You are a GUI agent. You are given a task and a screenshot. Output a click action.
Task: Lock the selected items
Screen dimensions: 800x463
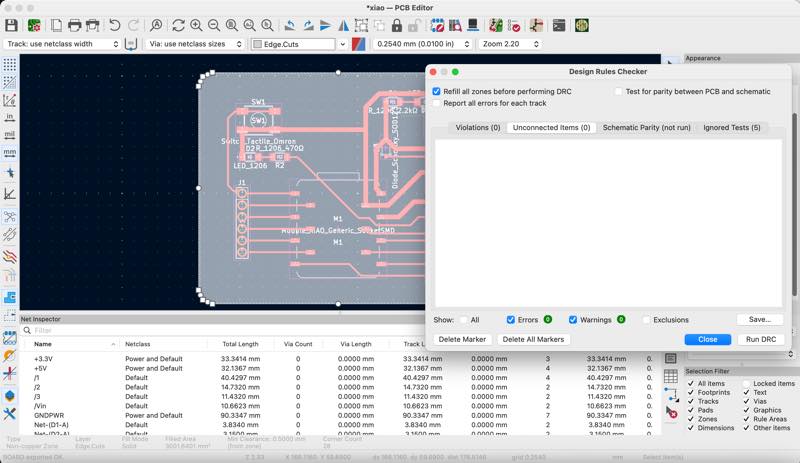pyautogui.click(x=397, y=25)
